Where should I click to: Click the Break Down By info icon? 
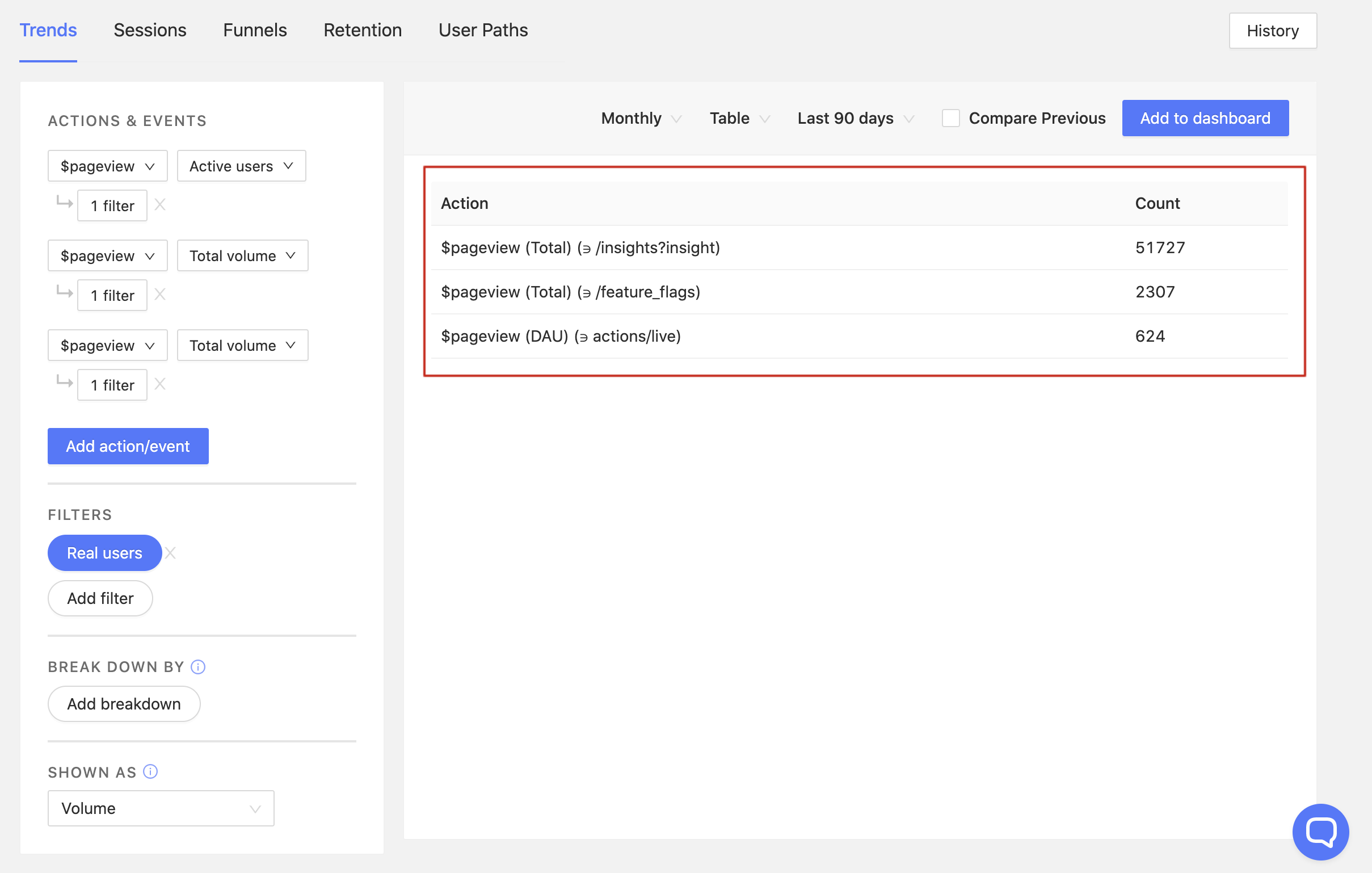click(197, 667)
